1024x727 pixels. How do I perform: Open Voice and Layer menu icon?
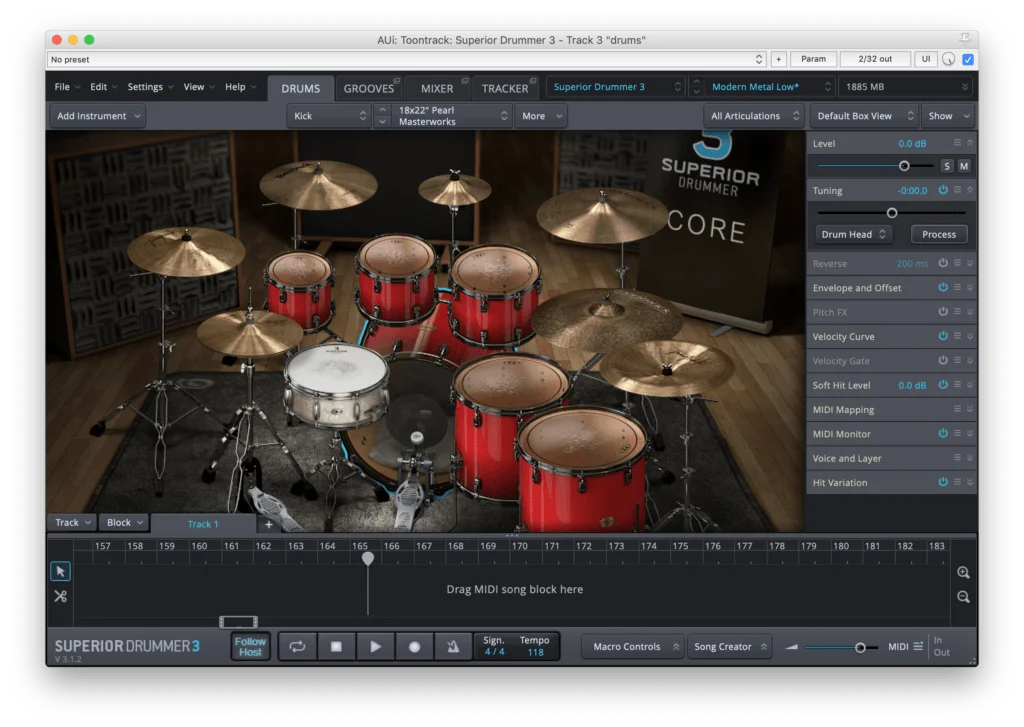957,458
